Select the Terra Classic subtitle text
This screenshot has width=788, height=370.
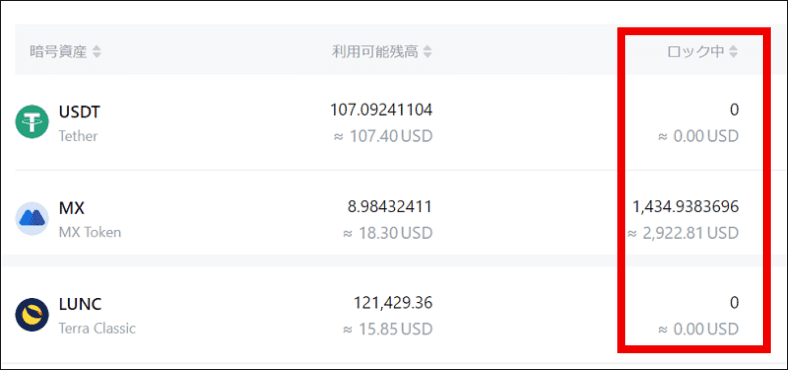tap(97, 329)
